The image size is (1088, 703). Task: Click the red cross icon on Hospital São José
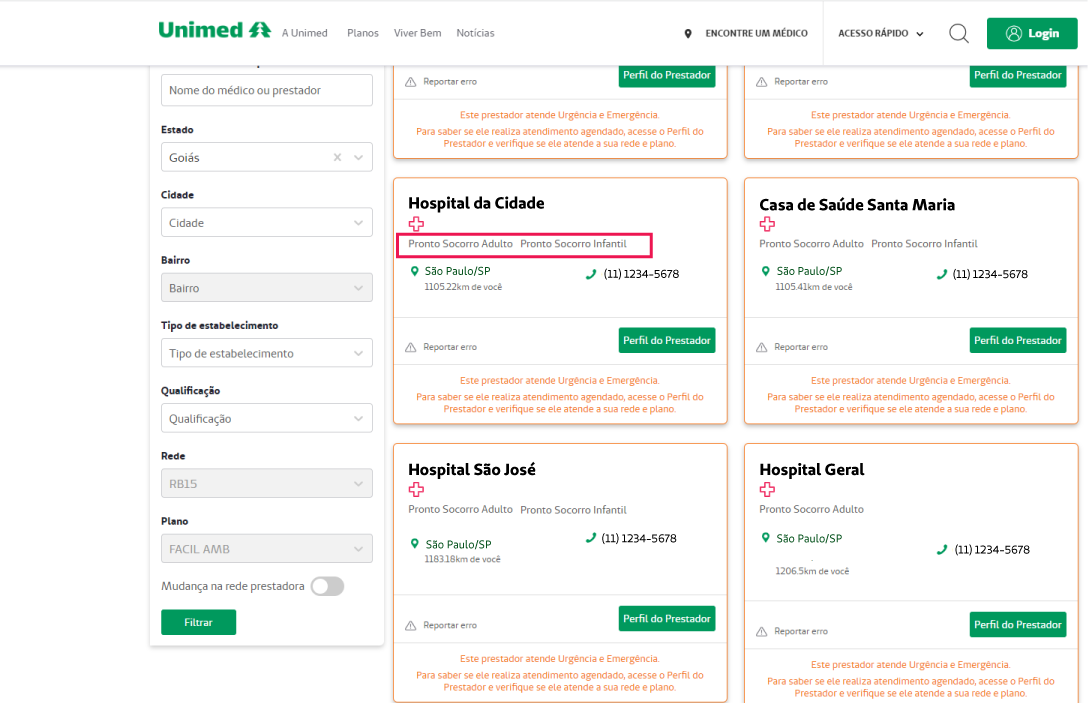click(416, 489)
